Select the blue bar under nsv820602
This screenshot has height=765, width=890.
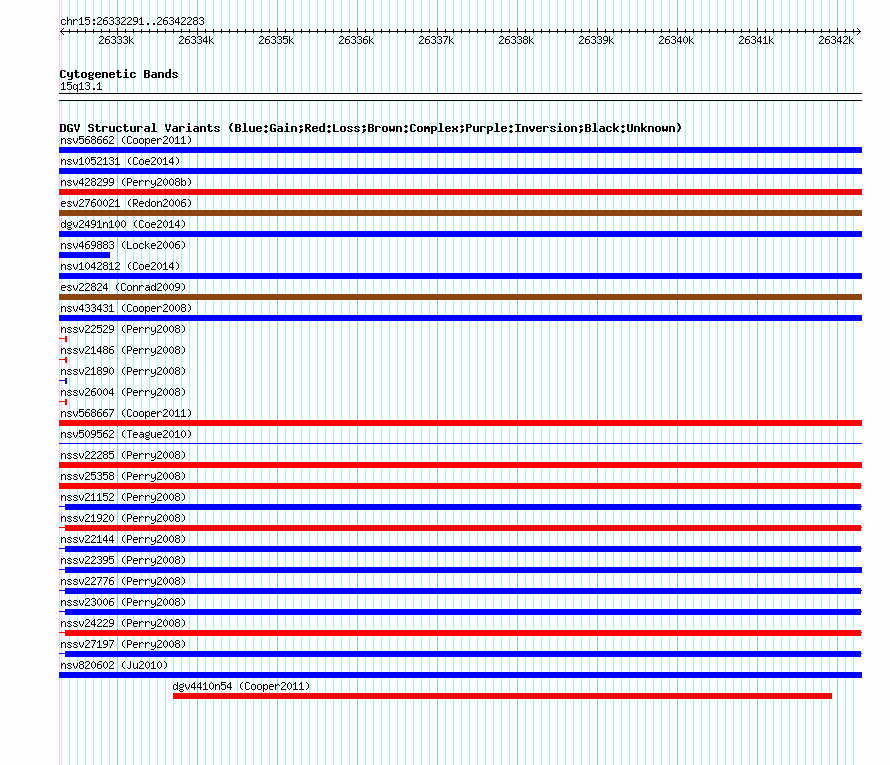(460, 675)
